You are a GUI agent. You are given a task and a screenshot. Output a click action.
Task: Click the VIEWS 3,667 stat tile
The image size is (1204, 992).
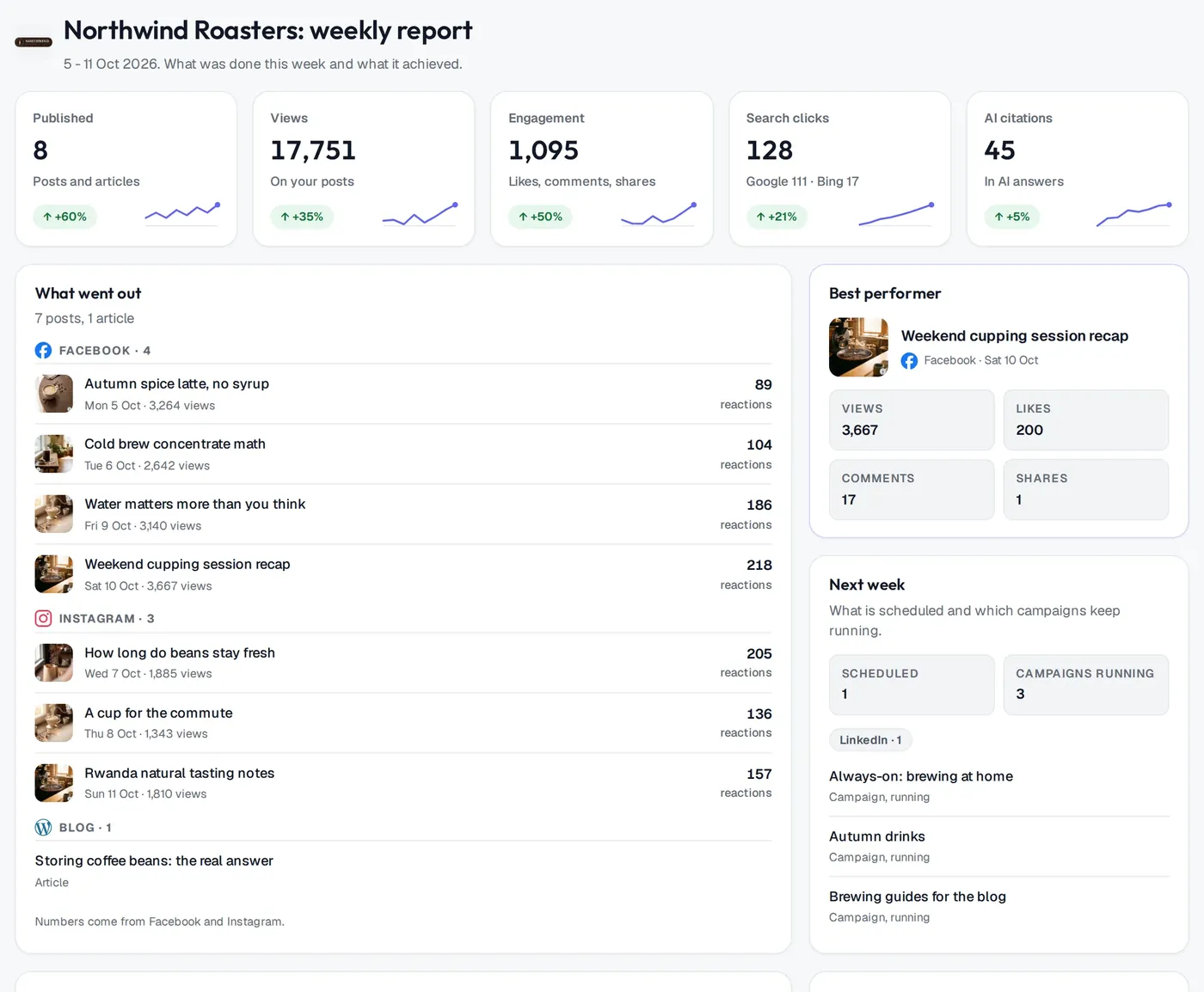912,419
